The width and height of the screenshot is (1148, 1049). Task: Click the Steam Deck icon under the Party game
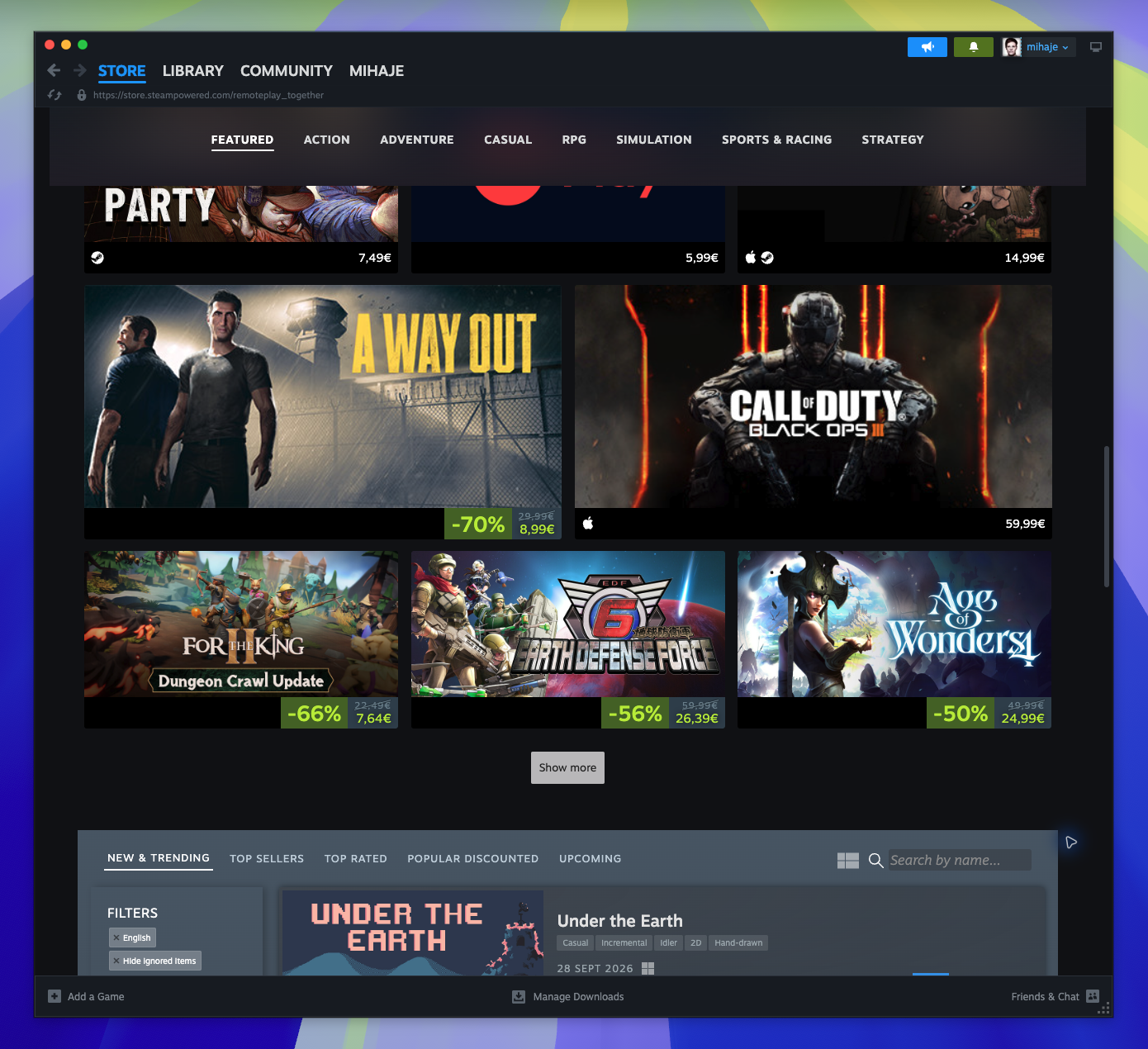tap(97, 258)
